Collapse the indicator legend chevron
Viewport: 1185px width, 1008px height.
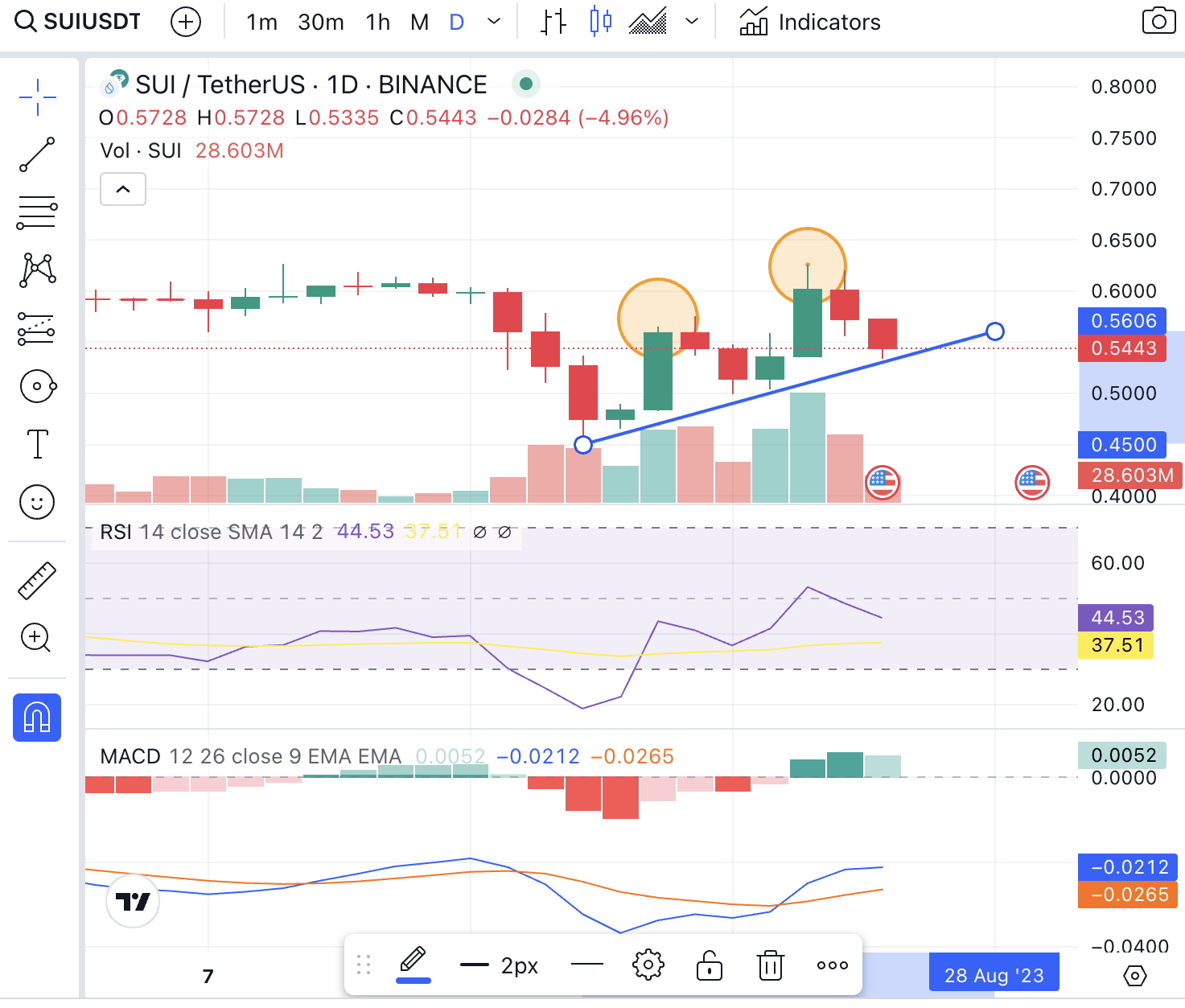[x=123, y=189]
